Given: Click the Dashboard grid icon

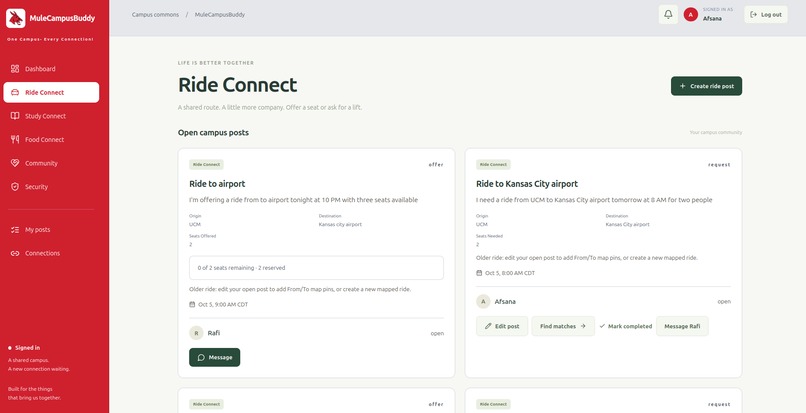Looking at the screenshot, I should coord(15,69).
